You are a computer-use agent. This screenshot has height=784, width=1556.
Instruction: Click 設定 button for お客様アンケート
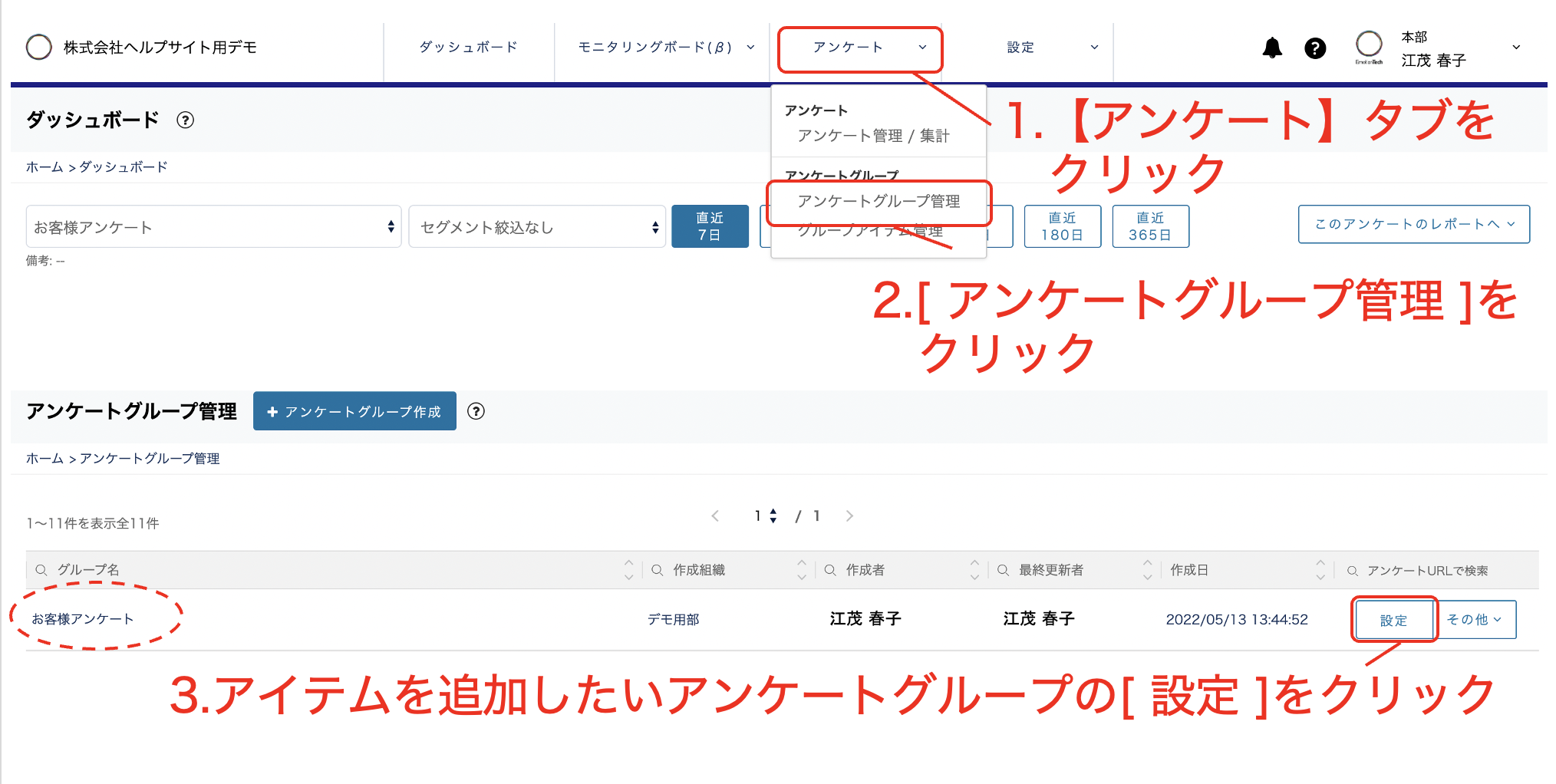click(x=1394, y=620)
